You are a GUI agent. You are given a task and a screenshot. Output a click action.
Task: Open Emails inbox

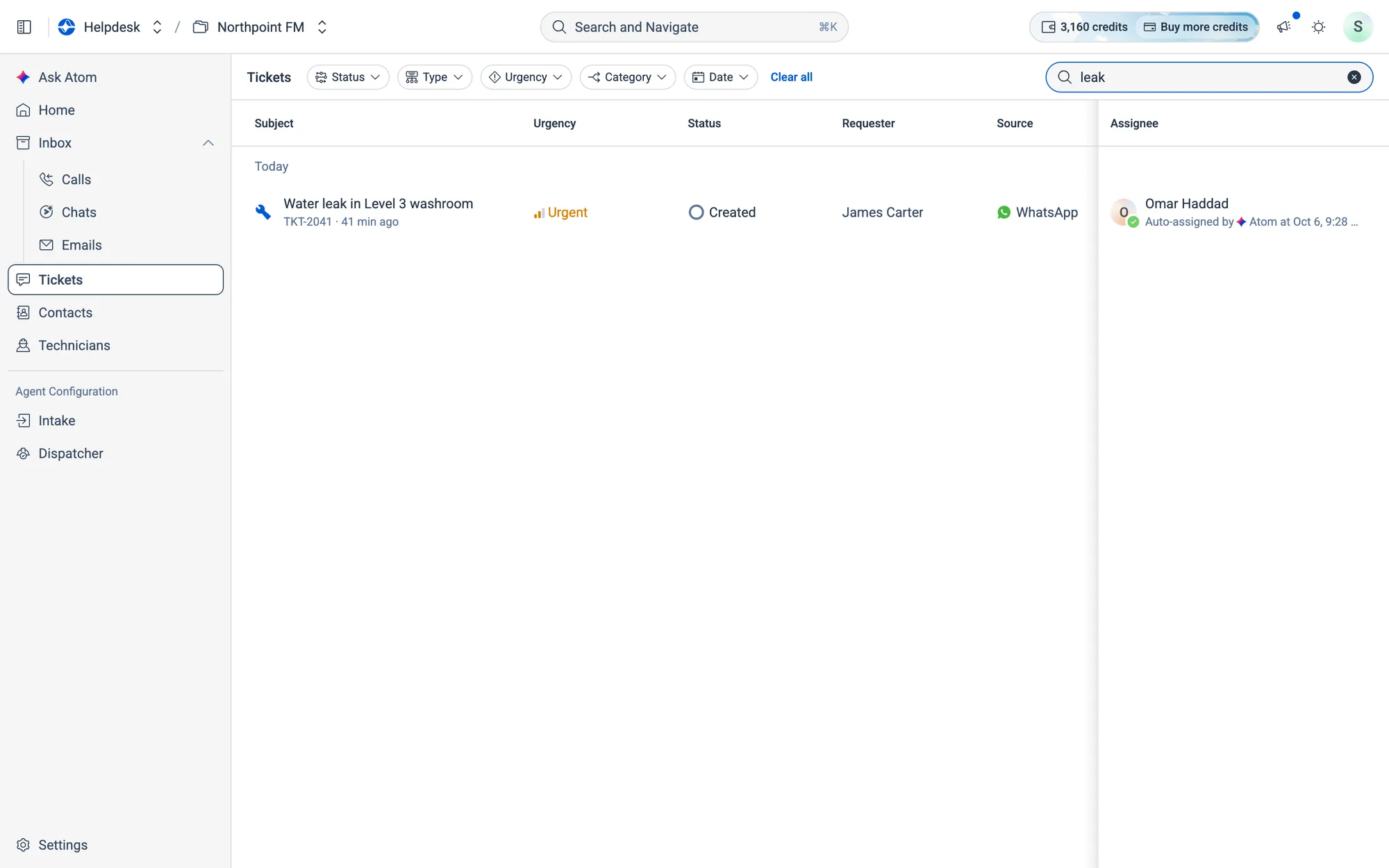coord(127,245)
